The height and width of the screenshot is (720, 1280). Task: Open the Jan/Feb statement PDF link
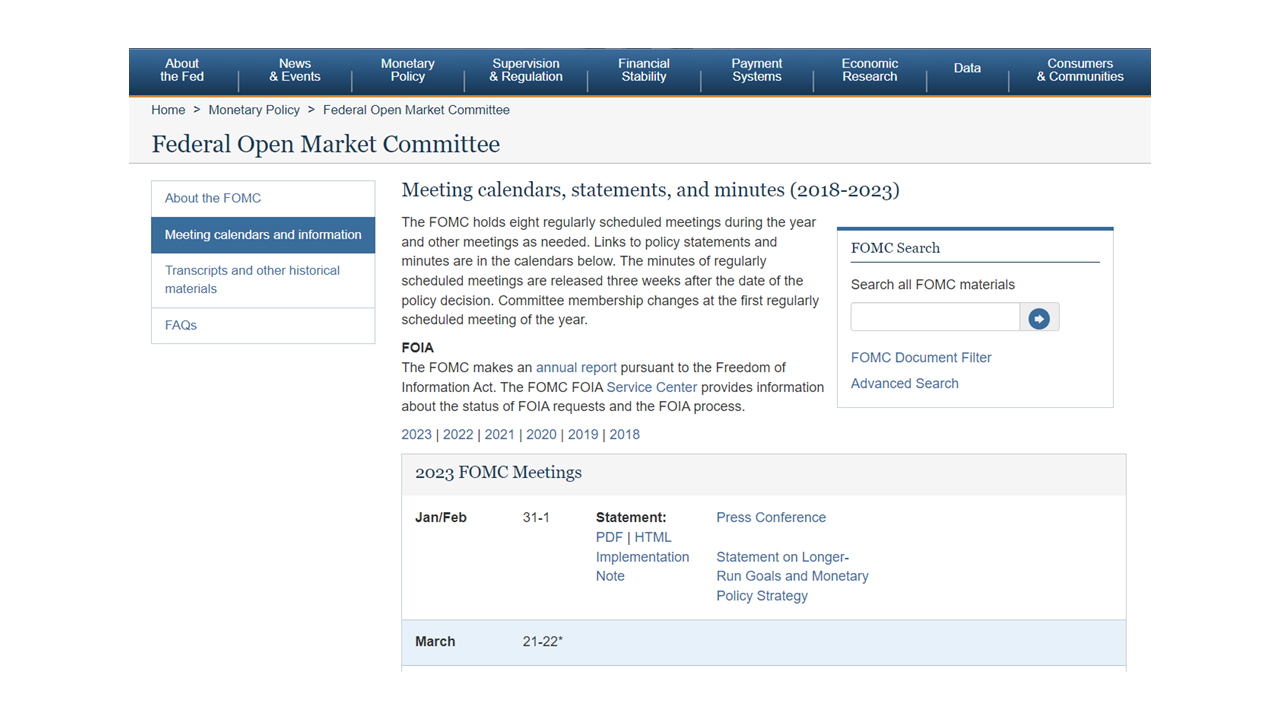(x=609, y=537)
